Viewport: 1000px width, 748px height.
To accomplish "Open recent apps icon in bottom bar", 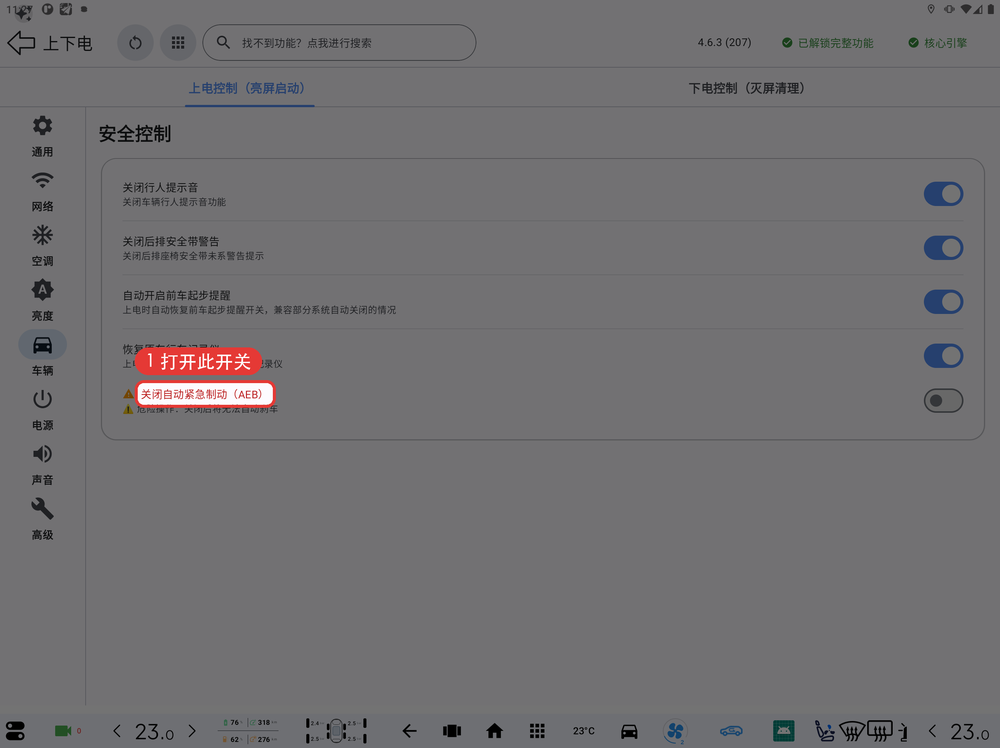I will [x=452, y=731].
